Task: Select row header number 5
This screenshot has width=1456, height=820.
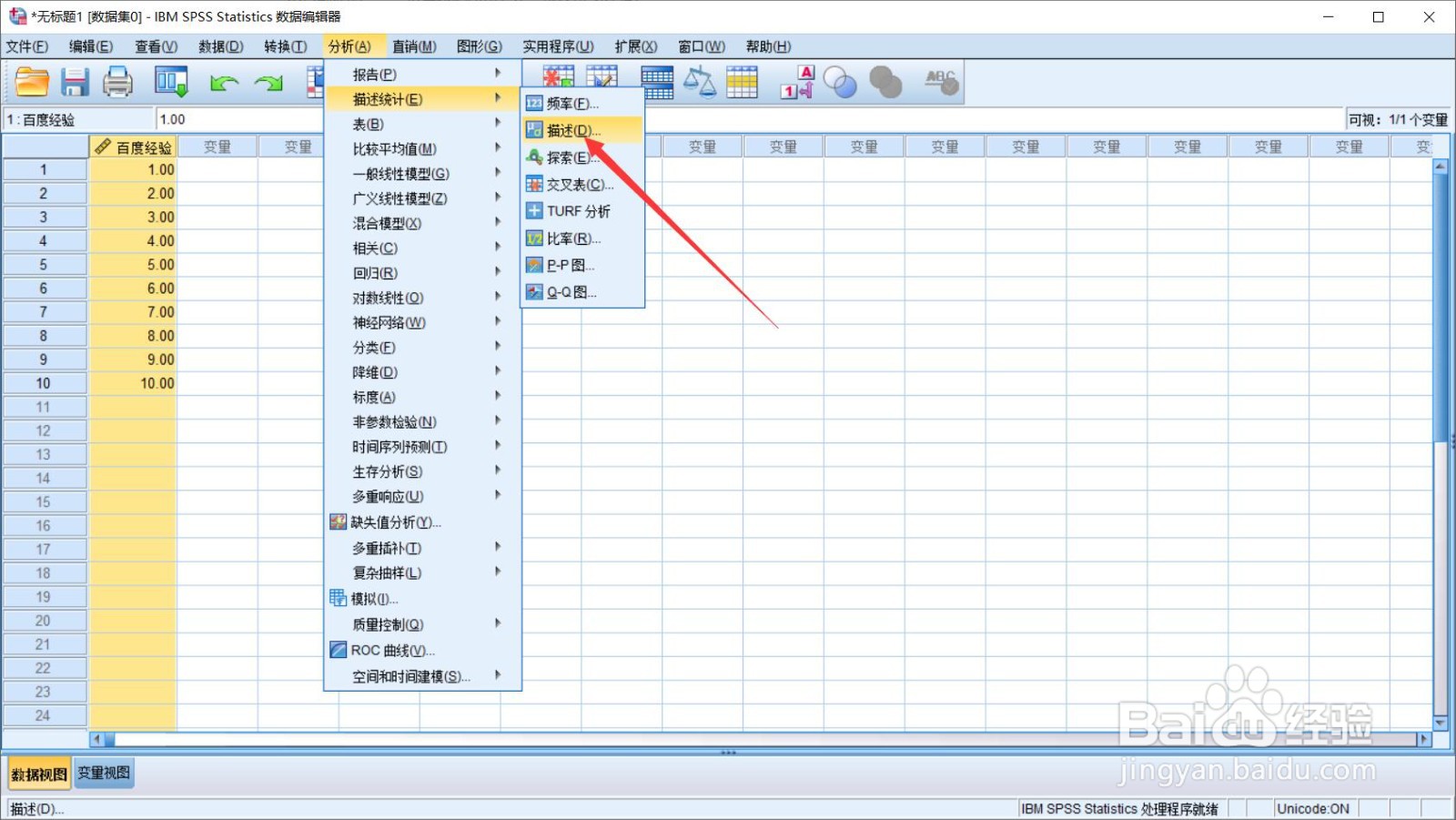Action: click(44, 265)
